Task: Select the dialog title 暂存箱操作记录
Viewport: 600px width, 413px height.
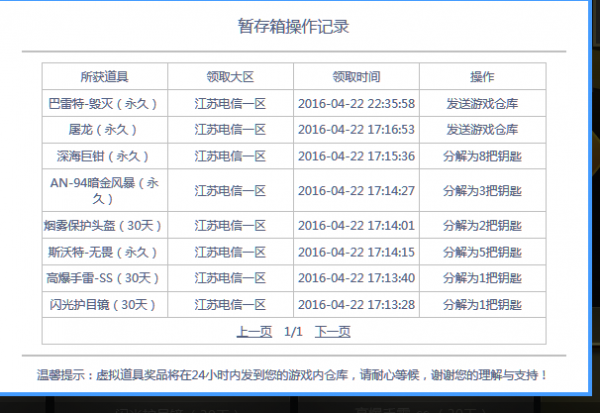Action: point(293,26)
